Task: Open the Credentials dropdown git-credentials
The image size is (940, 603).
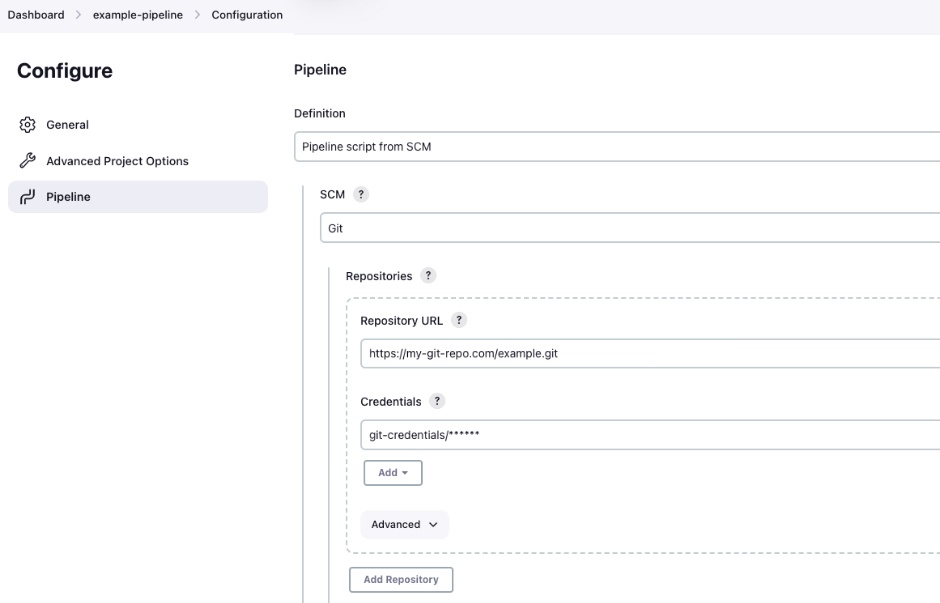Action: coord(650,435)
